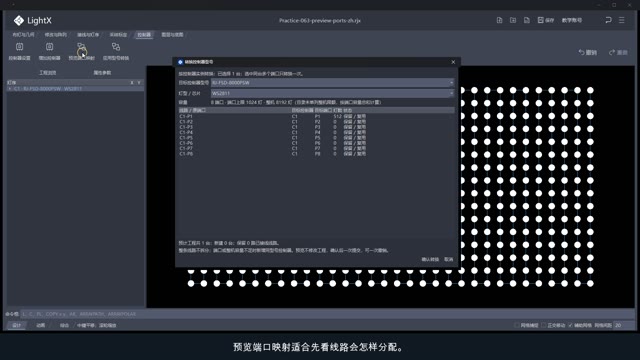Click the second ribbon icon for adding controller
The image size is (640, 360).
pyautogui.click(x=49, y=47)
